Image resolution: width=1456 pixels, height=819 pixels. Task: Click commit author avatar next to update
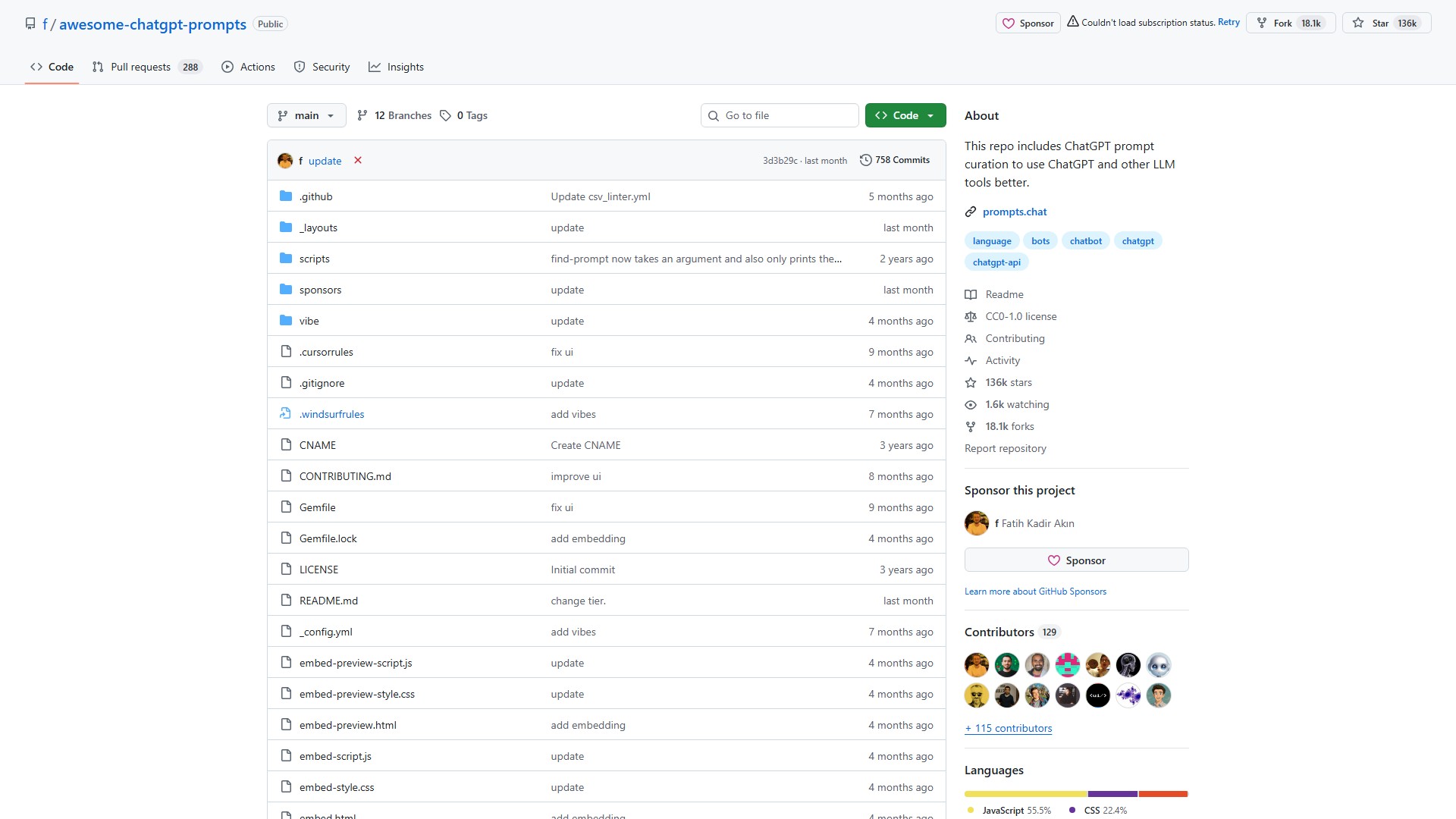point(285,161)
